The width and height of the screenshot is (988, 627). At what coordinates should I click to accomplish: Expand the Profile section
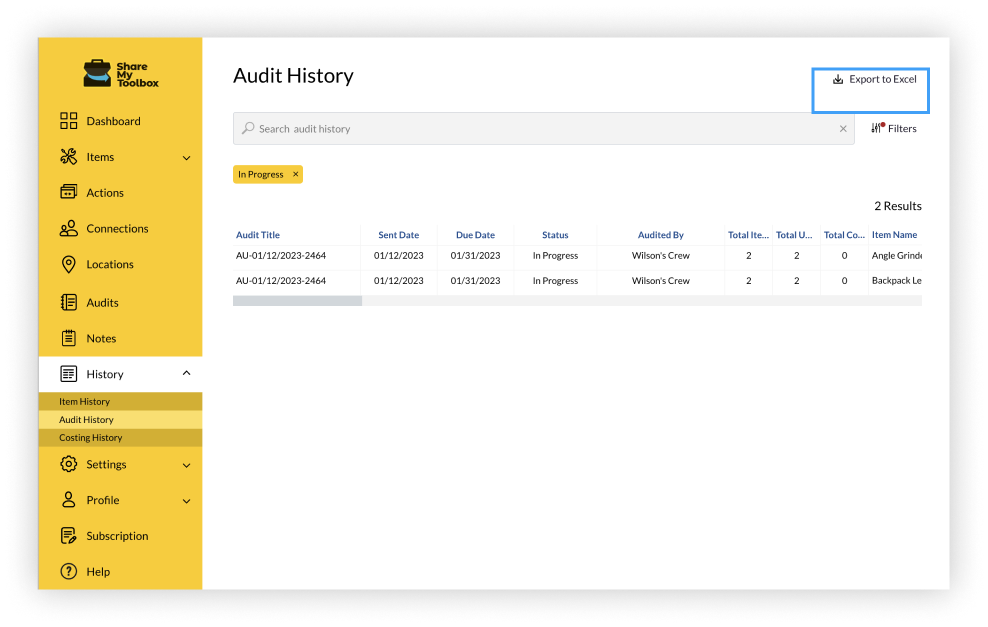[185, 500]
